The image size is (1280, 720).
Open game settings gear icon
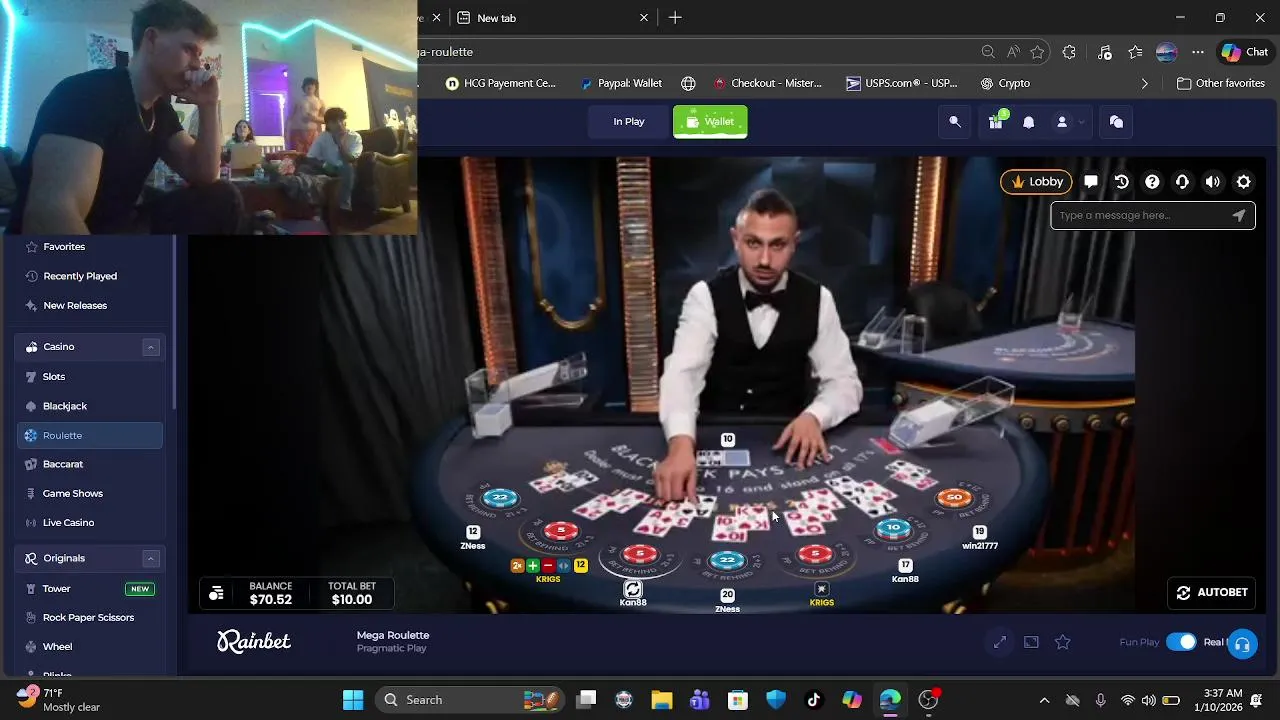pos(1243,181)
